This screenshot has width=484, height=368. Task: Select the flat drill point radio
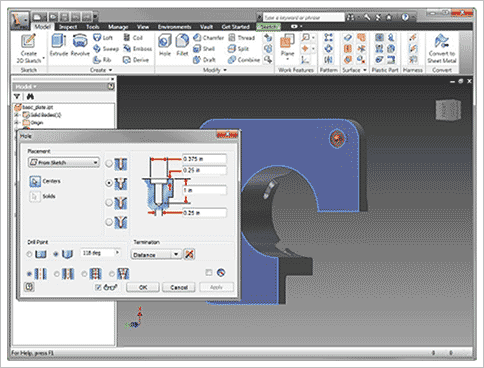tap(29, 254)
